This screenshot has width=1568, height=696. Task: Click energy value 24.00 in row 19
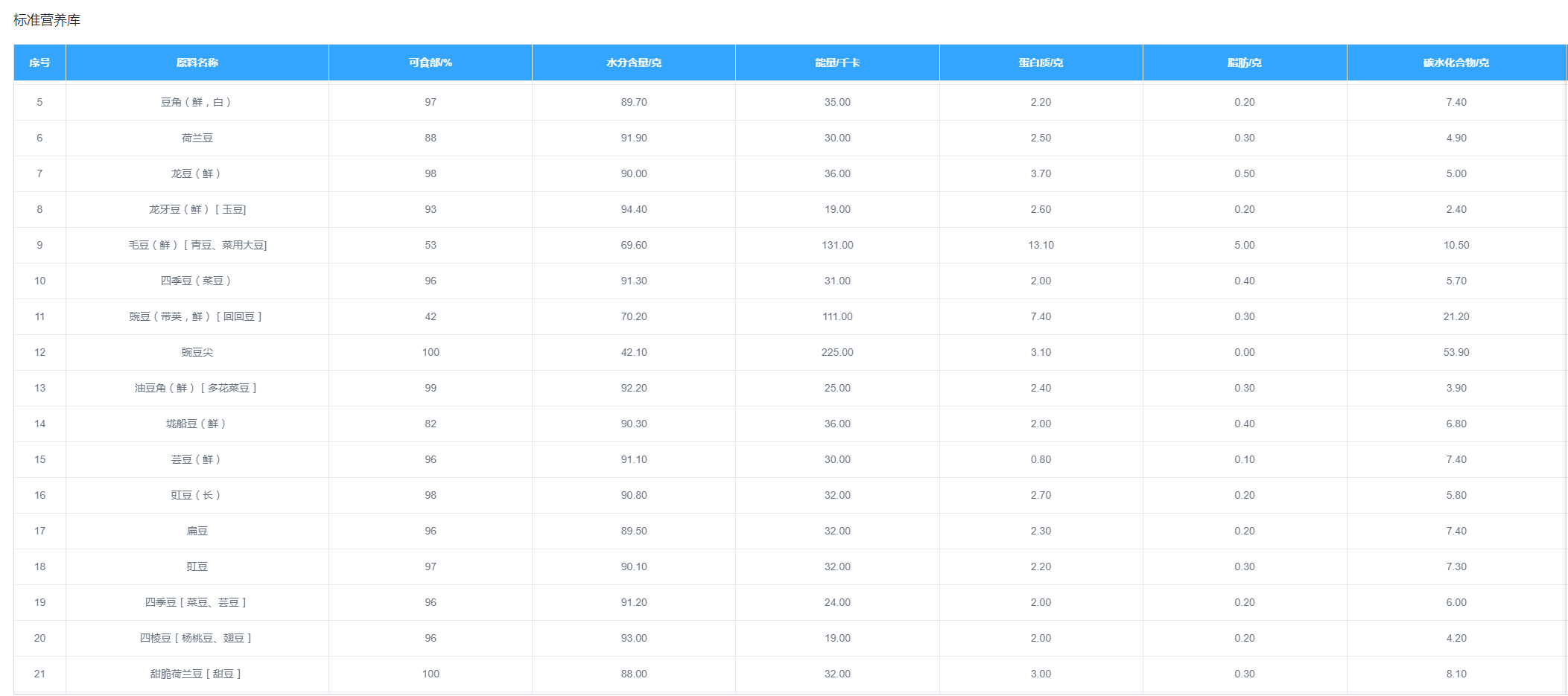(x=837, y=602)
